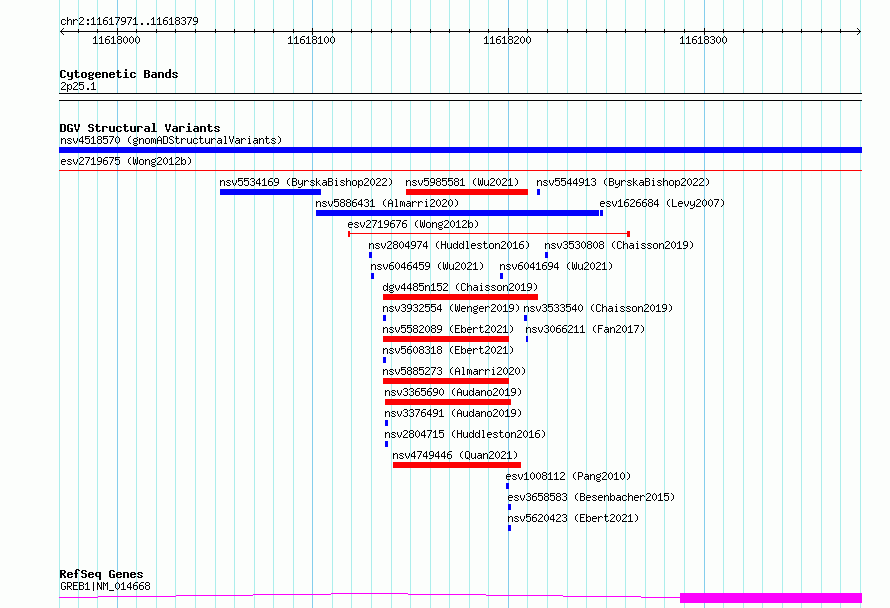Open nsv5582089 (Ebert2021) label

(448, 329)
